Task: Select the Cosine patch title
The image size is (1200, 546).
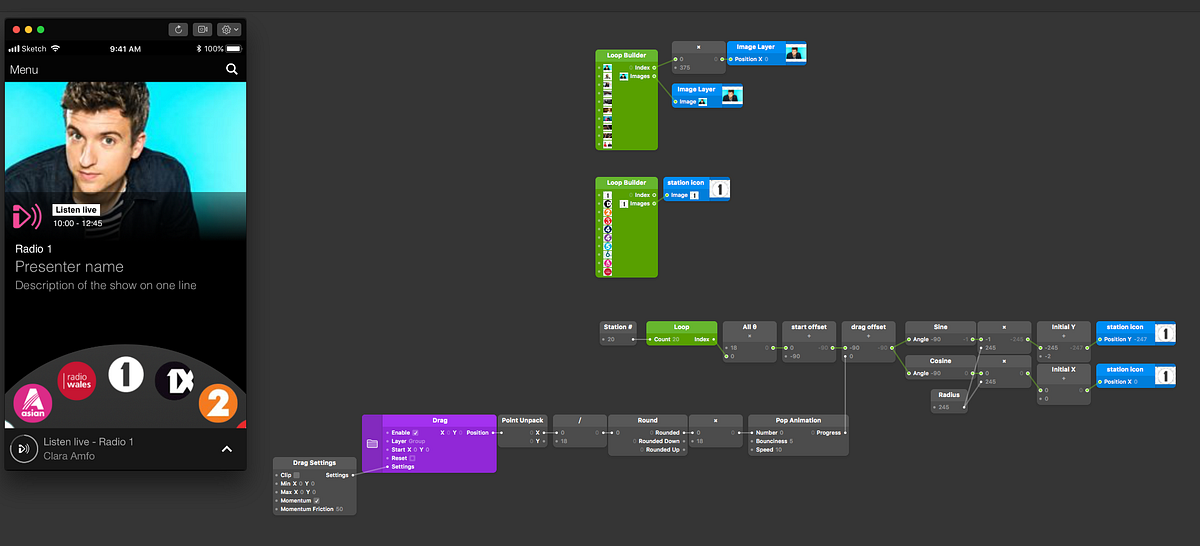Action: [940, 361]
